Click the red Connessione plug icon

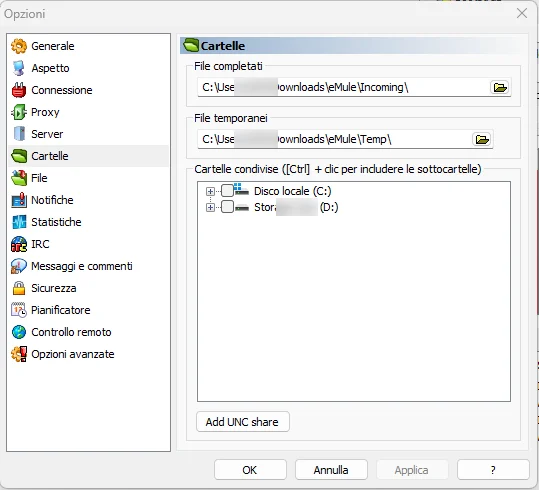pyautogui.click(x=19, y=90)
